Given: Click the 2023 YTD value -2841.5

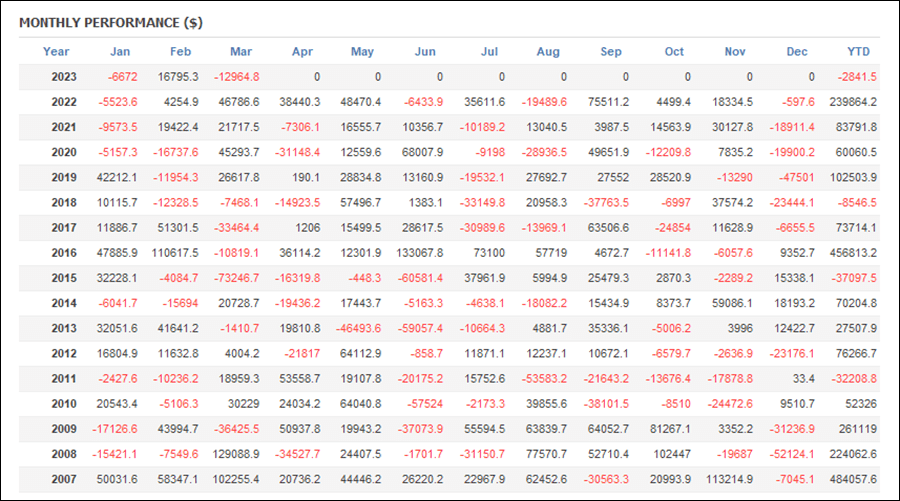Looking at the screenshot, I should [857, 77].
